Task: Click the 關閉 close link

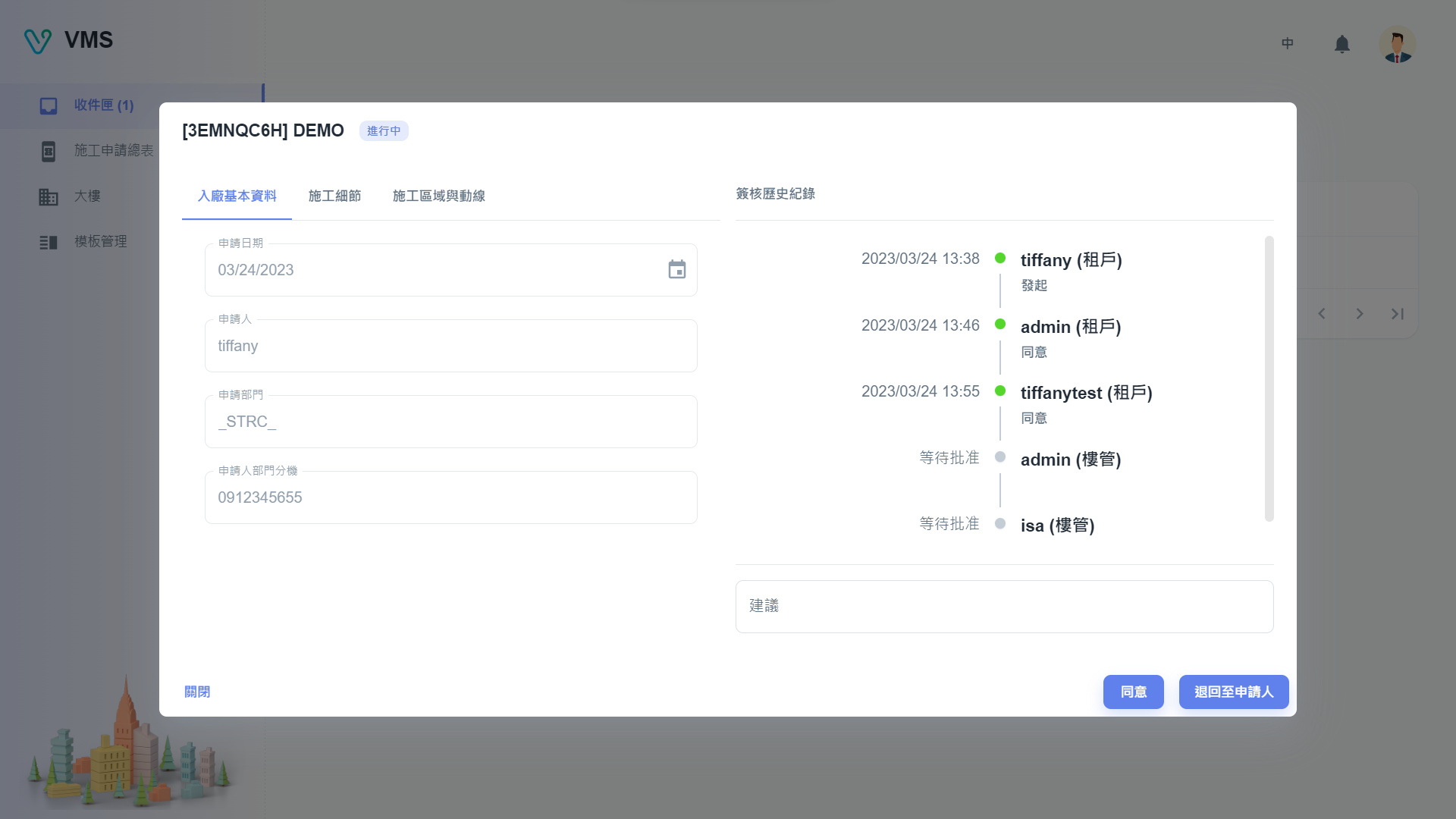Action: pyautogui.click(x=197, y=692)
